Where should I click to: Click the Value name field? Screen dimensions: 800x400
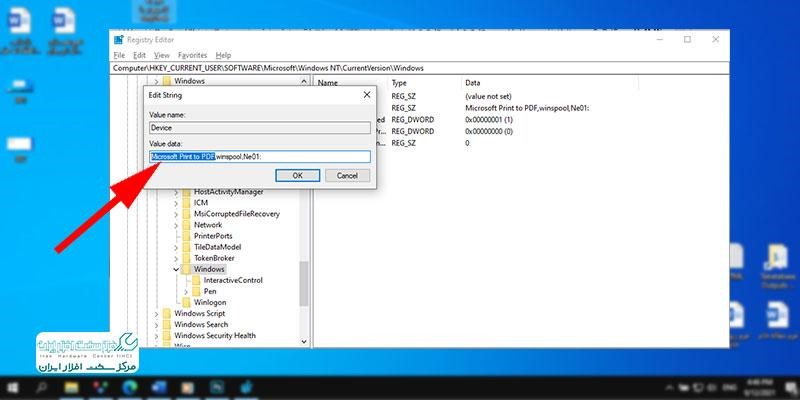tap(260, 128)
